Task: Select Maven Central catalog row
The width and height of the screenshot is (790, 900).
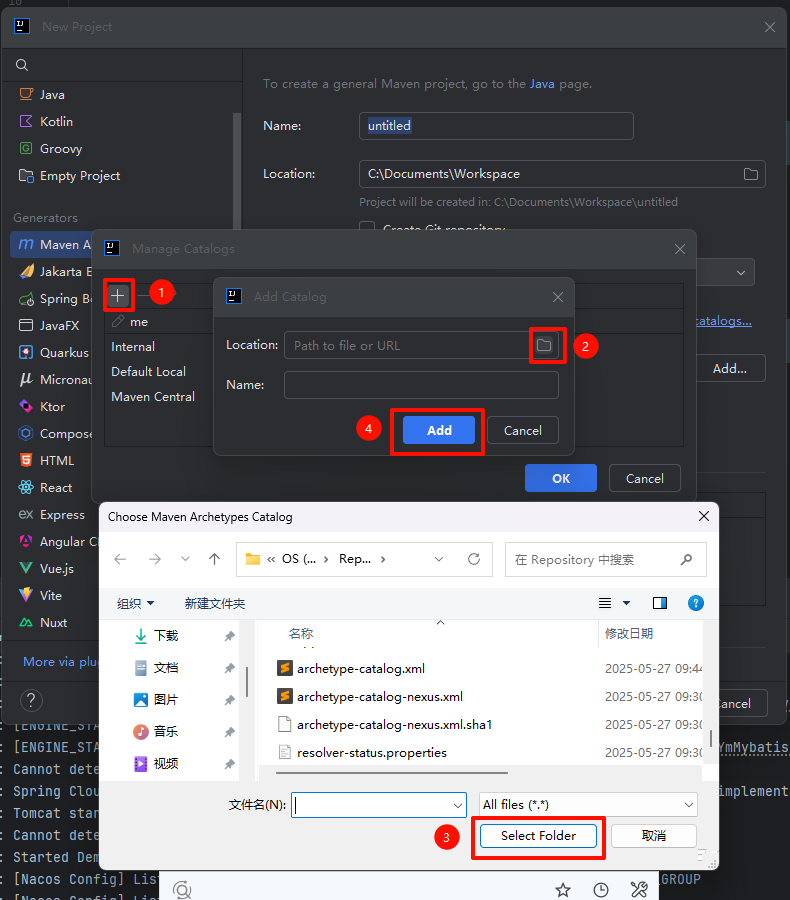Action: pyautogui.click(x=153, y=397)
